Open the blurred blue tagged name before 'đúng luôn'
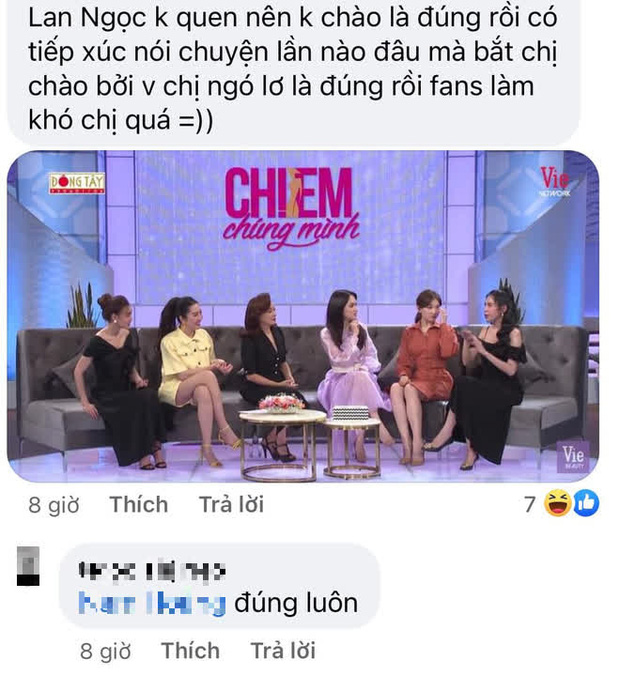Viewport: 620px width, 675px height. click(152, 604)
